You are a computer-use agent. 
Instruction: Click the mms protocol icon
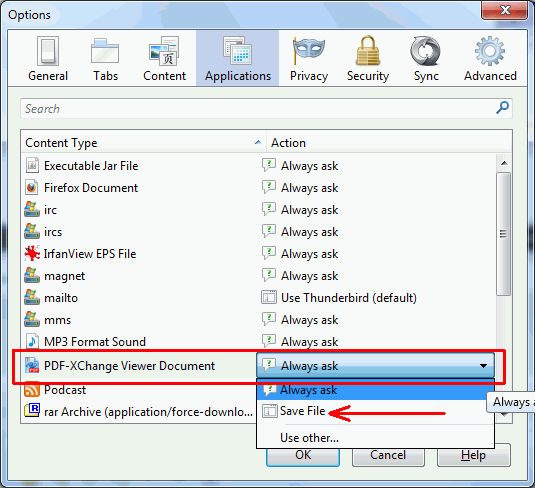[32, 319]
